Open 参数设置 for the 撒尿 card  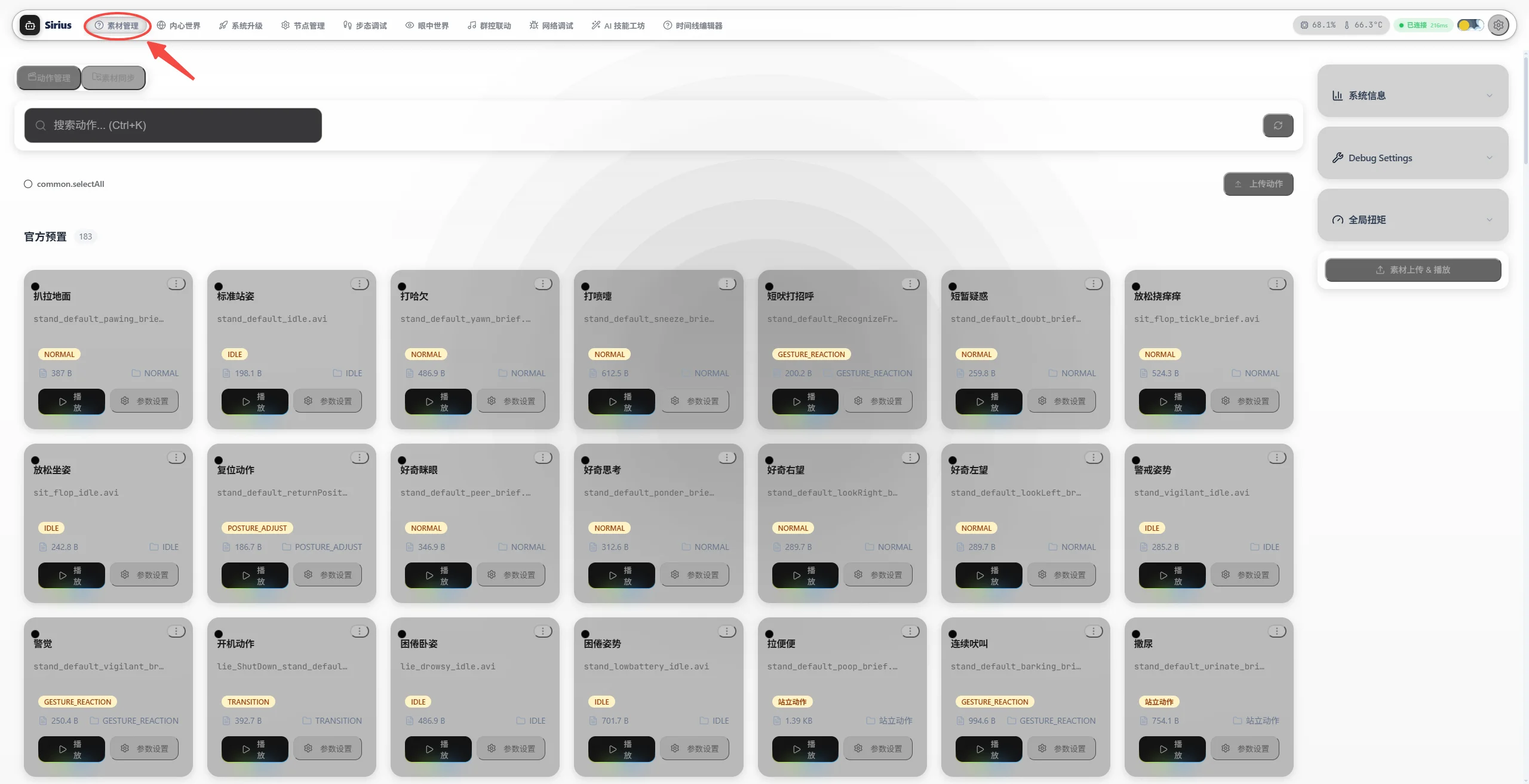pyautogui.click(x=1245, y=749)
